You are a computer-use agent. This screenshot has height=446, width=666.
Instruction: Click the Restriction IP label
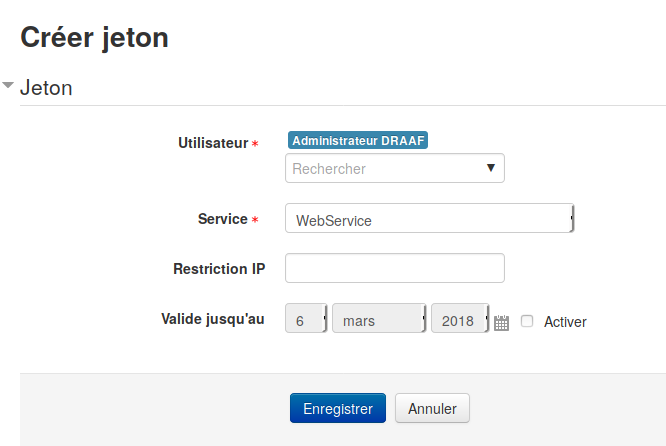[219, 269]
